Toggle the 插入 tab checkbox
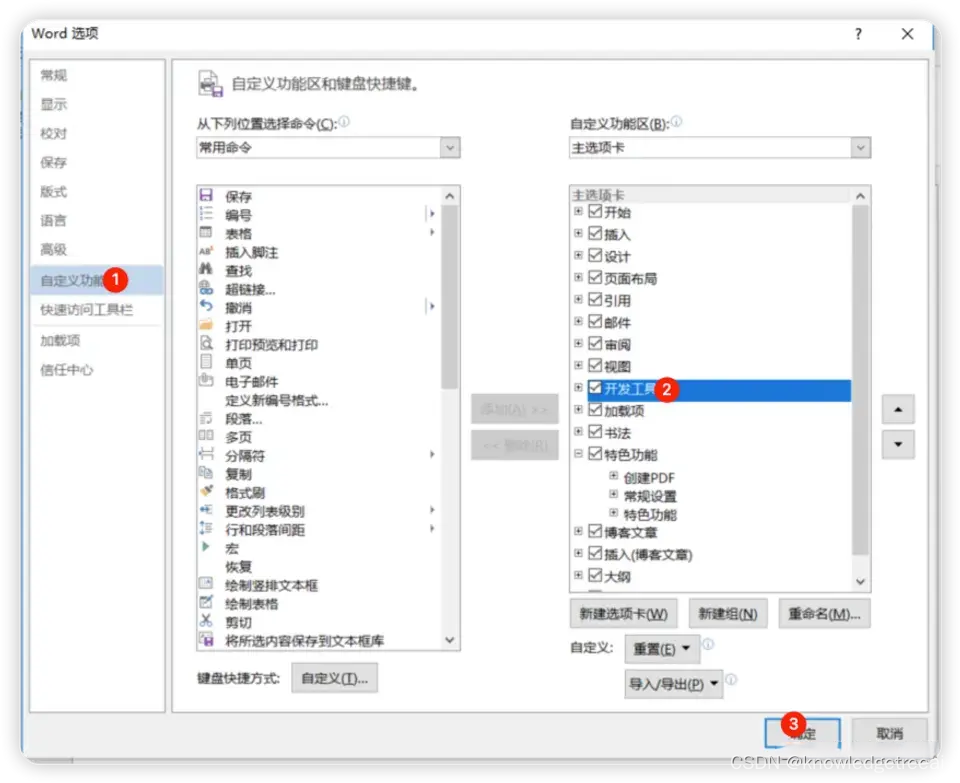The image size is (960, 783). coord(595,233)
